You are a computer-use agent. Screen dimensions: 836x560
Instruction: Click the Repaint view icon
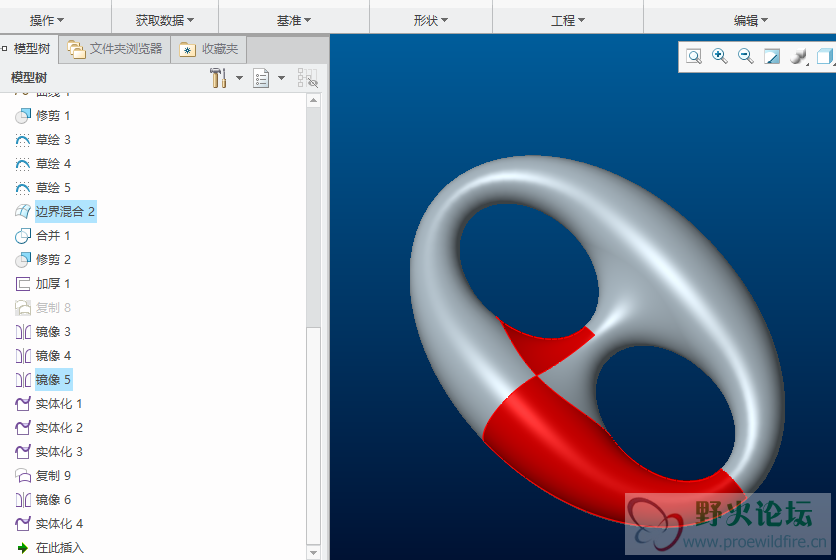coord(771,56)
